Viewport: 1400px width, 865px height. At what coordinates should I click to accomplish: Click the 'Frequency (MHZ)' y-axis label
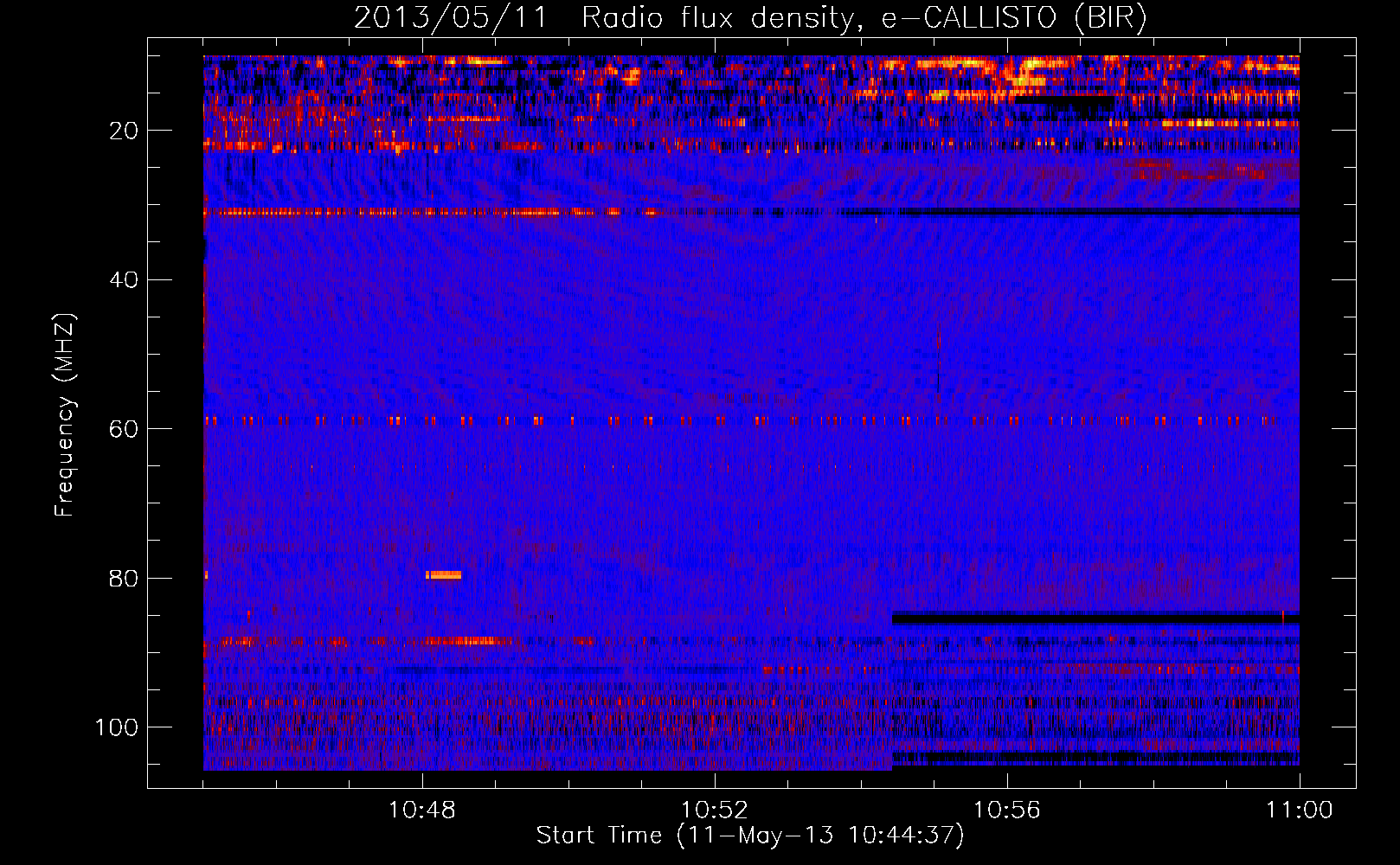click(65, 415)
